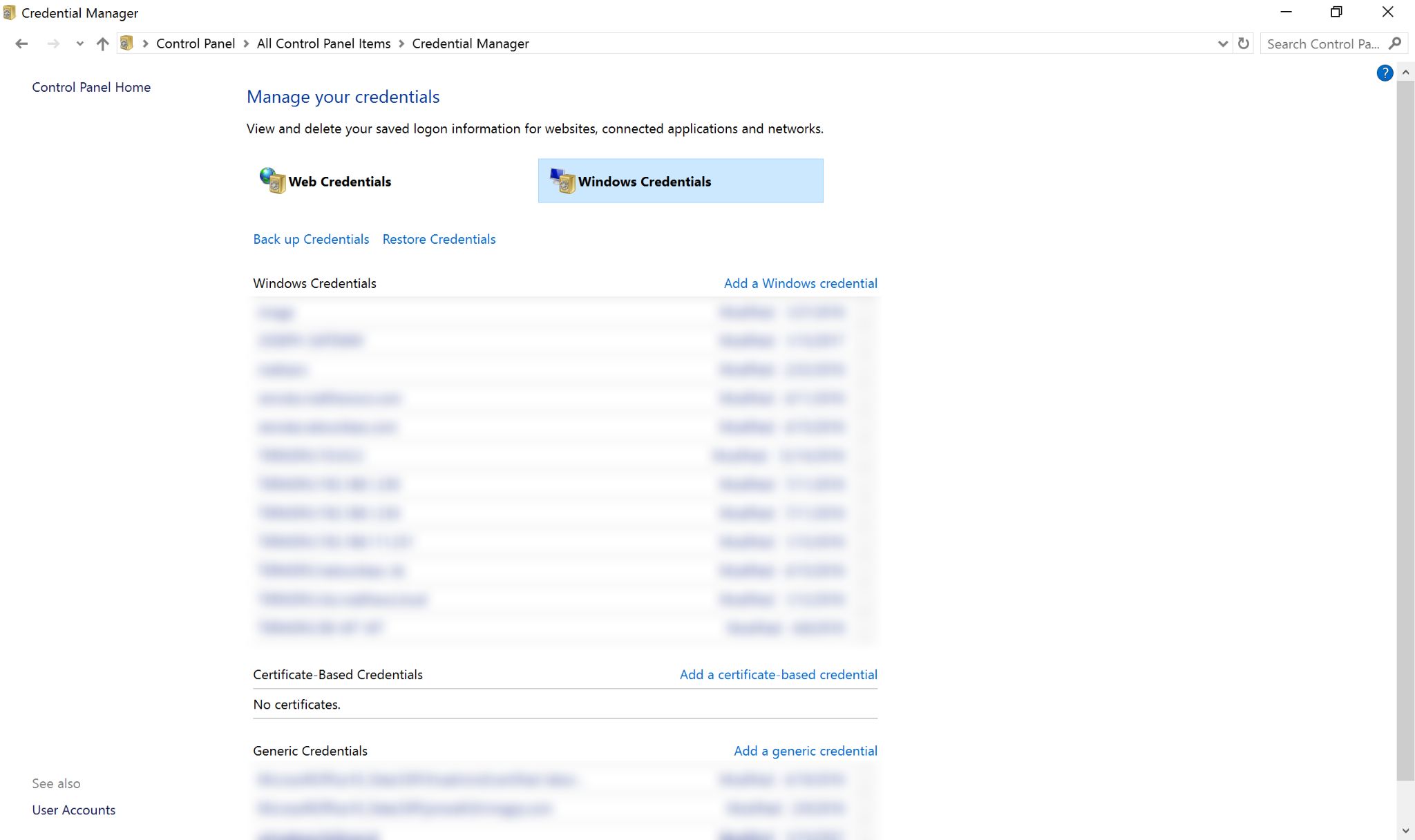Open Control Panel Home link
The image size is (1415, 840).
pos(91,87)
